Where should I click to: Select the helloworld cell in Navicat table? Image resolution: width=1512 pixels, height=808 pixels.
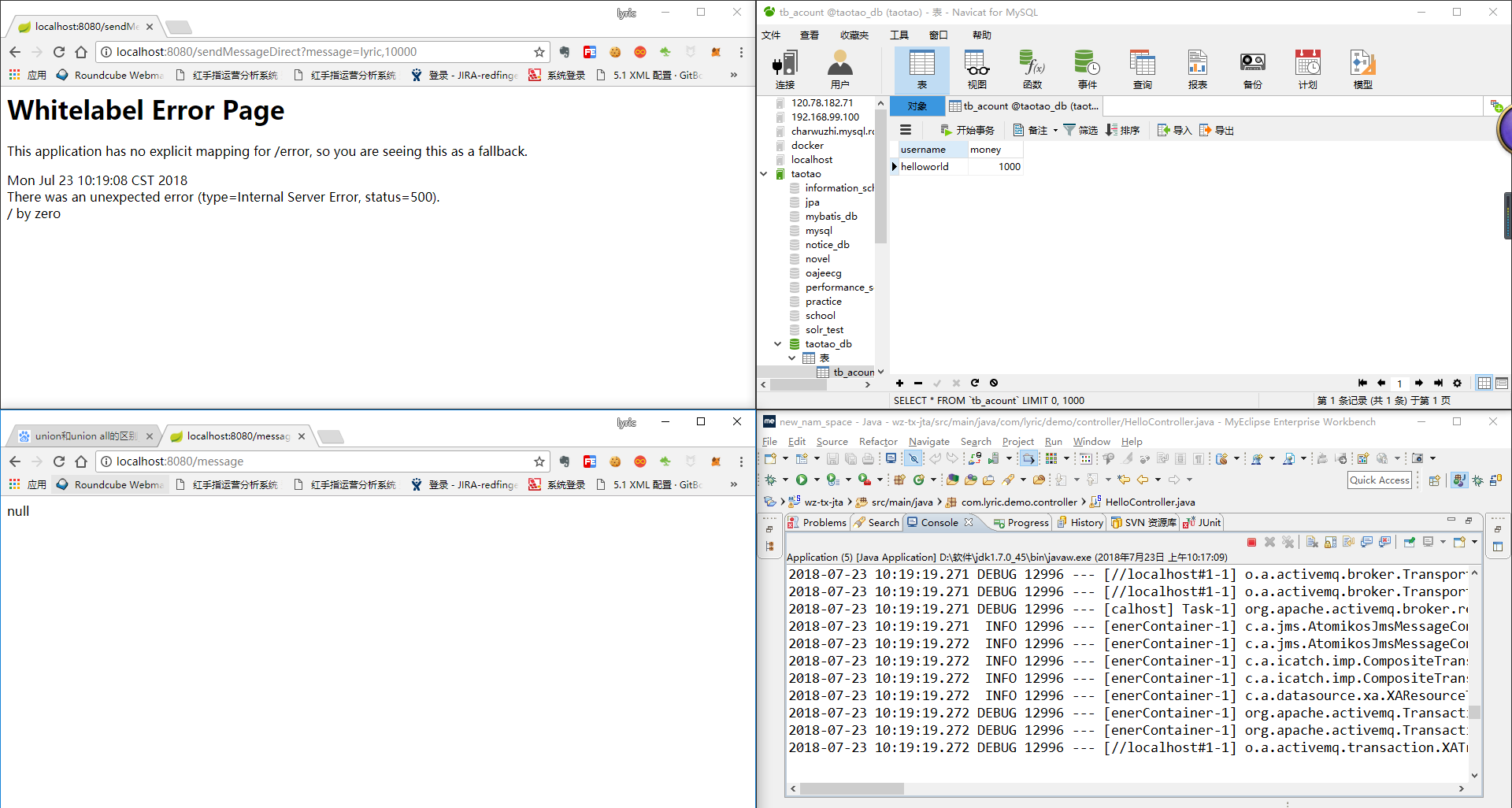point(933,167)
